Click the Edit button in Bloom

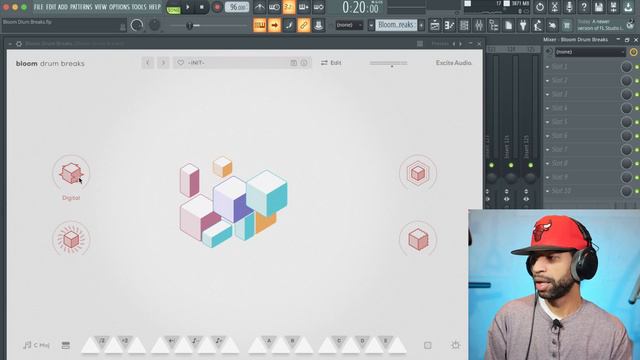point(331,63)
